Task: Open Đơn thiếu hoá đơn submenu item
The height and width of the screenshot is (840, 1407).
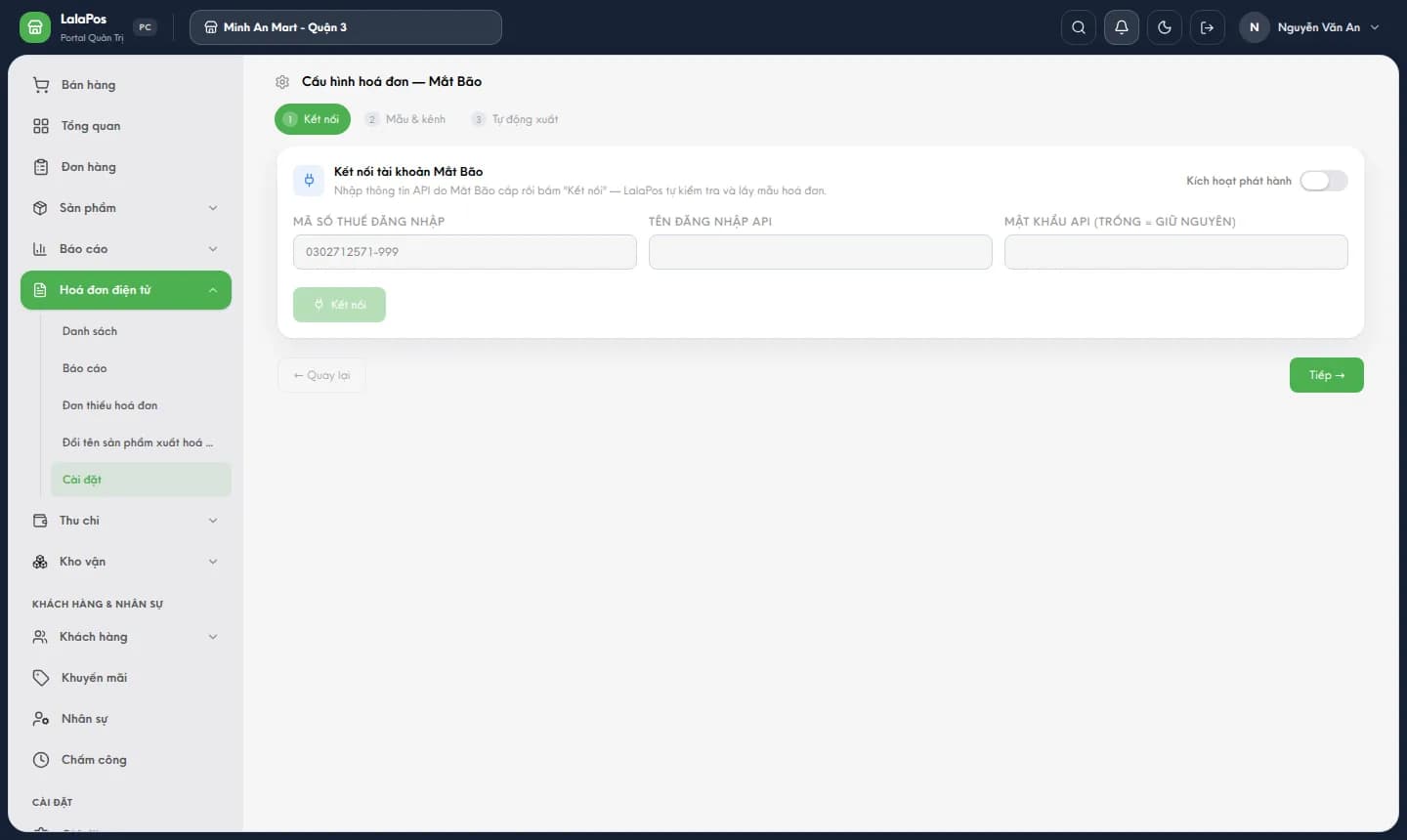Action: (x=141, y=405)
